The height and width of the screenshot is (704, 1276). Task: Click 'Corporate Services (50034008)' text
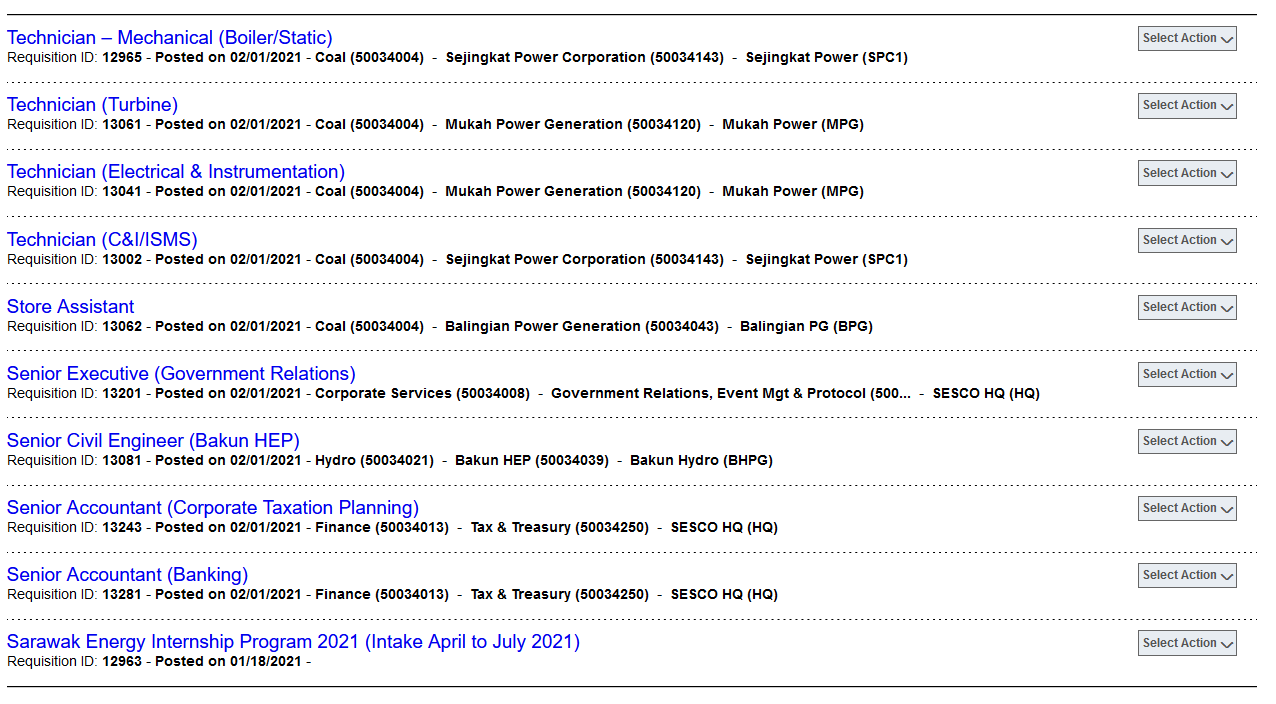point(422,393)
